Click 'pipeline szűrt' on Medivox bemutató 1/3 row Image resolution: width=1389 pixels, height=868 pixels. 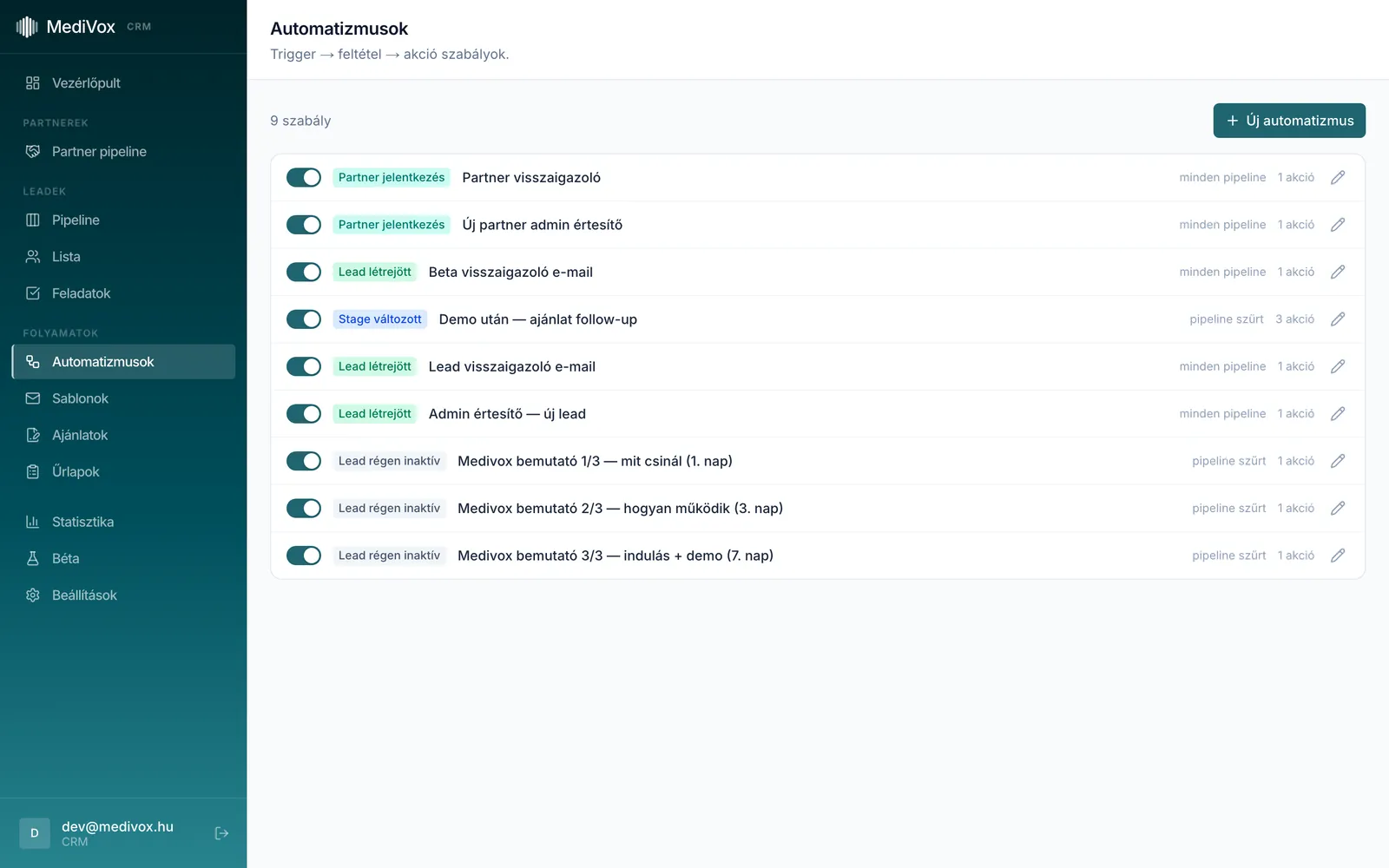(x=1228, y=461)
